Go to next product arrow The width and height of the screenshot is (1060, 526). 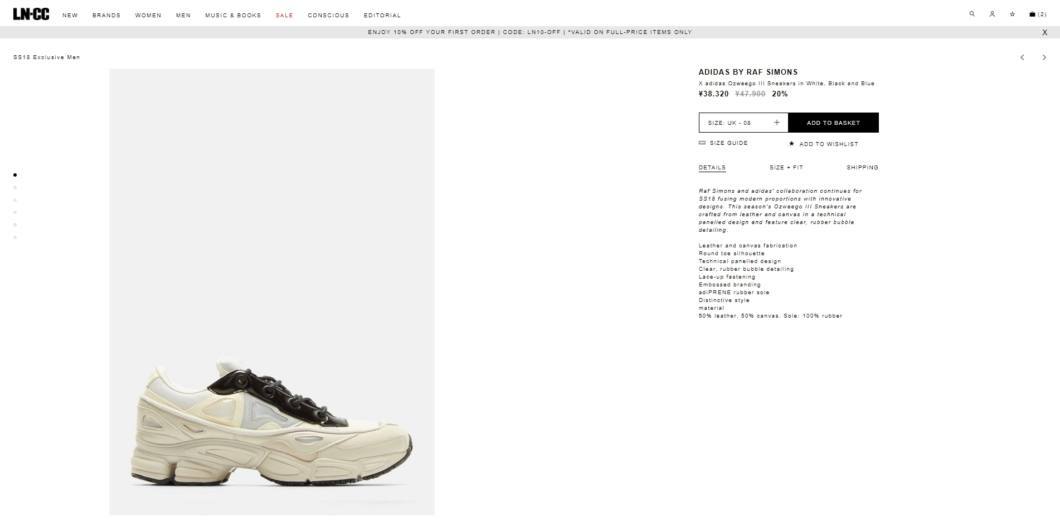(x=1044, y=57)
